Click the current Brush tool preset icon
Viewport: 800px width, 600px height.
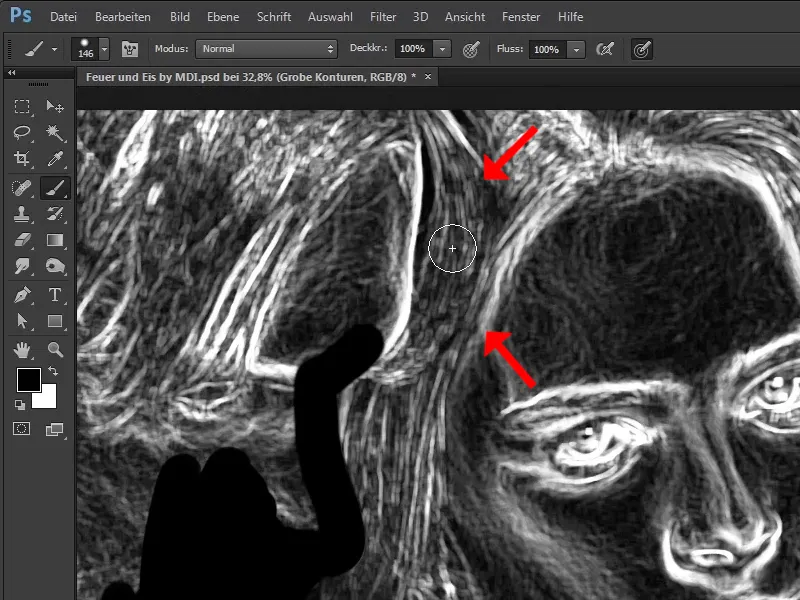click(x=34, y=49)
